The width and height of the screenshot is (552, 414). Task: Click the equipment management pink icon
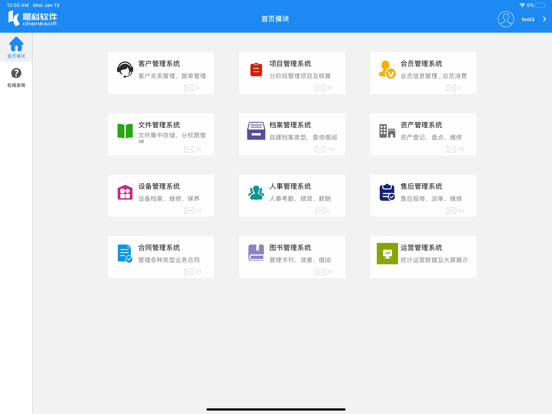(125, 192)
